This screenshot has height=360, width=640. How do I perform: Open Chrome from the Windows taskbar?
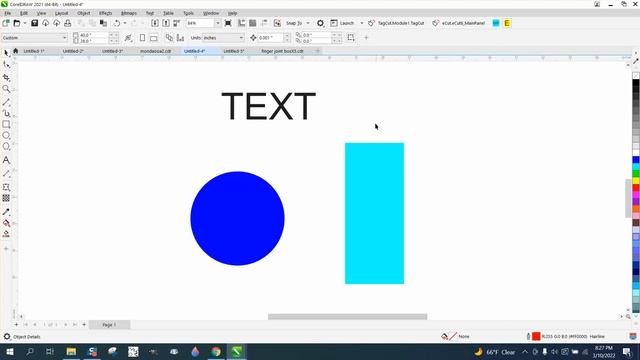click(216, 351)
